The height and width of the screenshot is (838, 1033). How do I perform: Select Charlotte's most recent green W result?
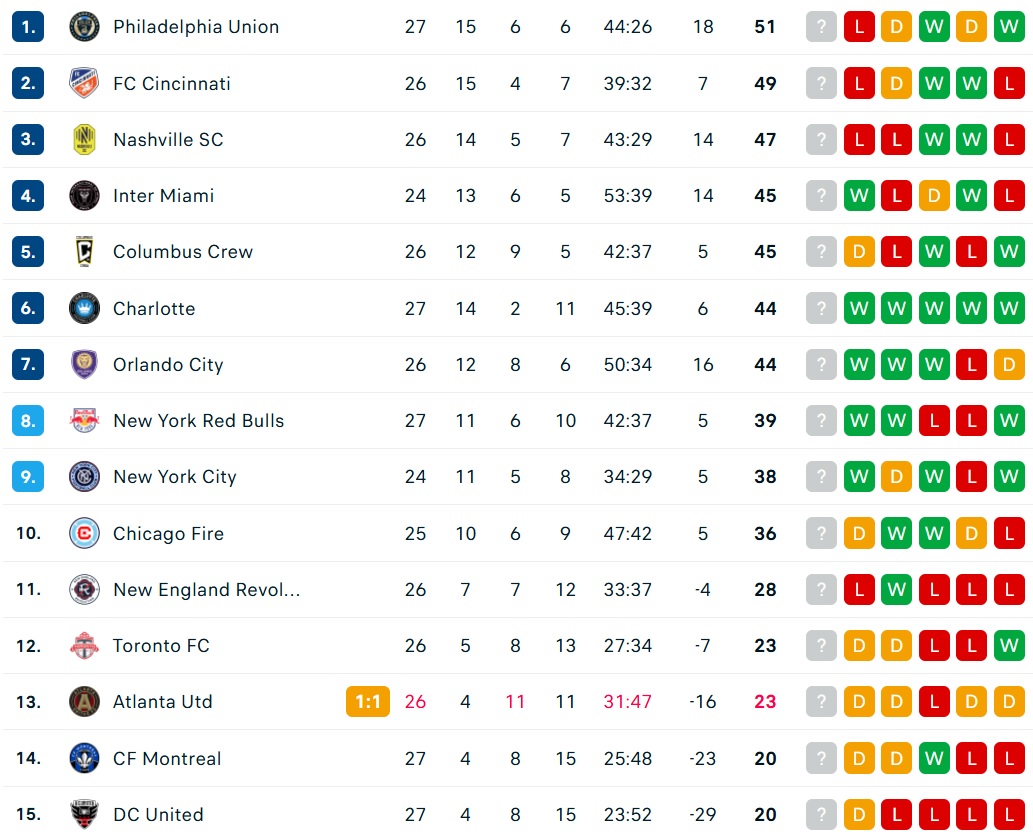coord(859,308)
